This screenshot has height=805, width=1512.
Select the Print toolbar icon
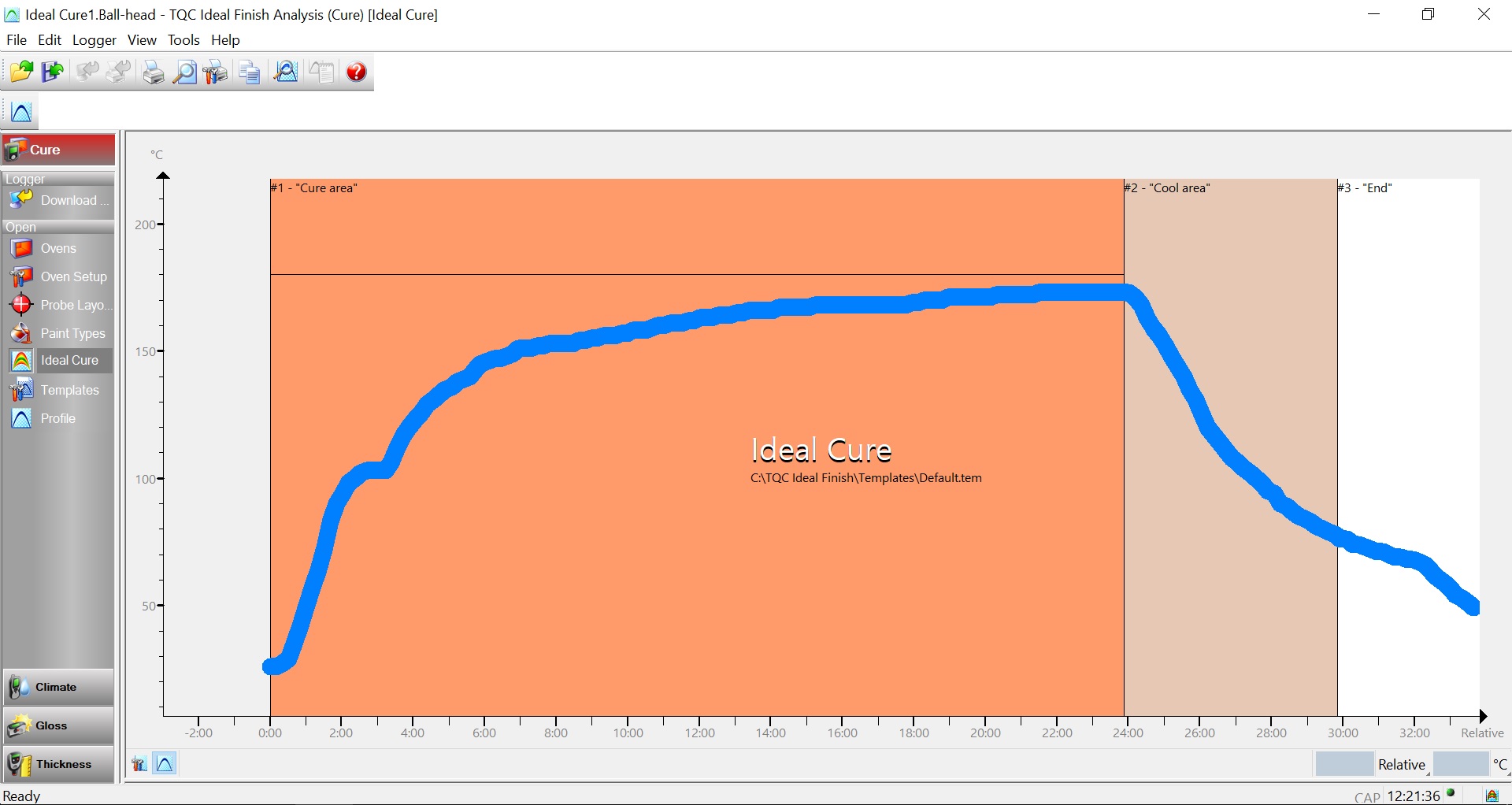153,72
